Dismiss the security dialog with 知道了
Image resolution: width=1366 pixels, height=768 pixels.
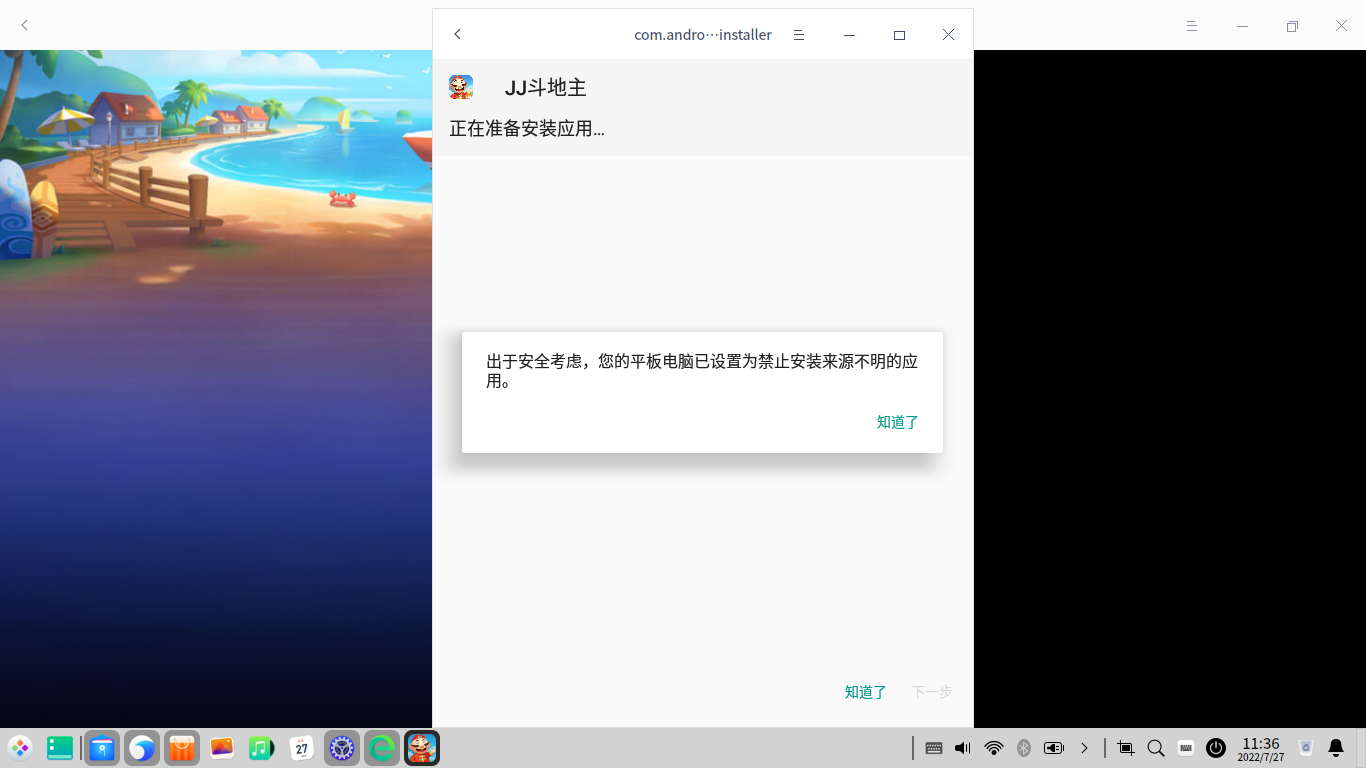897,422
